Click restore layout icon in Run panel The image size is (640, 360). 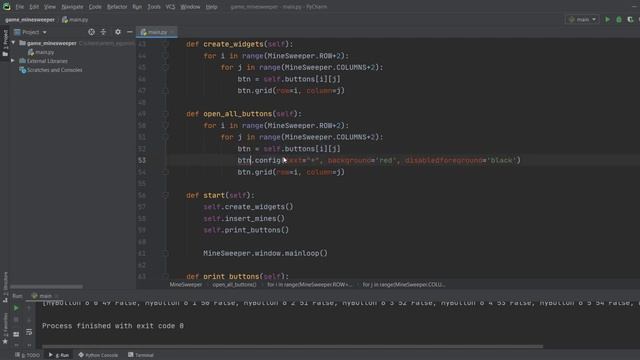pyautogui.click(x=16, y=334)
